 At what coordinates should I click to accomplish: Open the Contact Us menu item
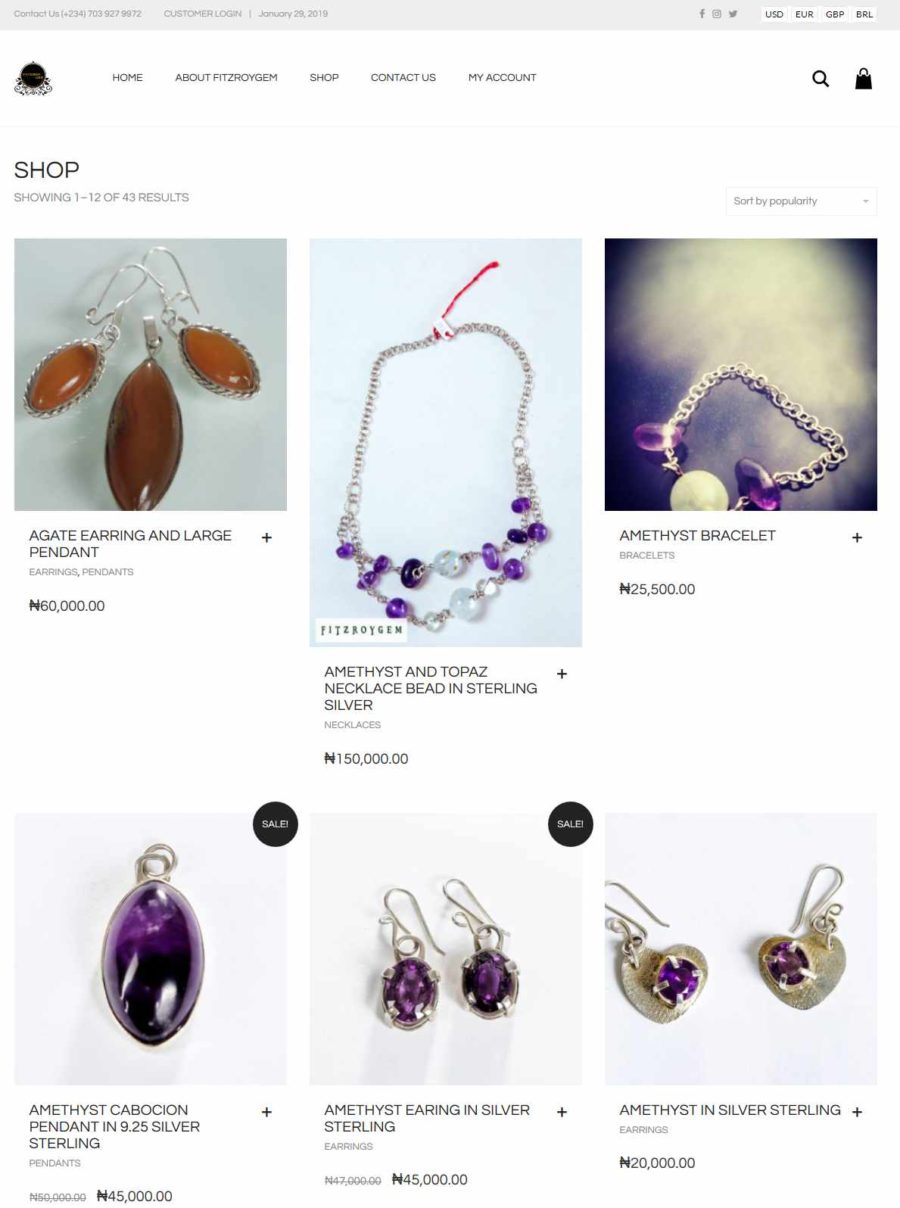click(x=403, y=77)
